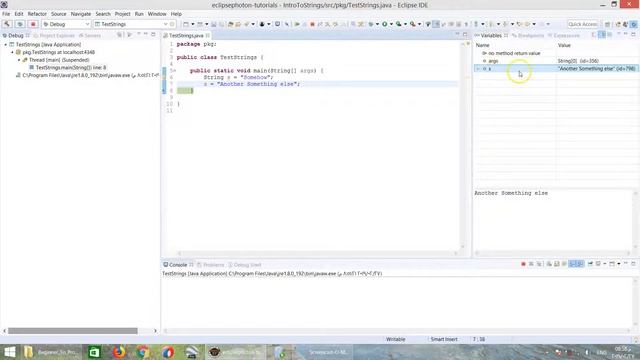Click the Quick Access search field
The width and height of the screenshot is (640, 360).
click(x=582, y=24)
